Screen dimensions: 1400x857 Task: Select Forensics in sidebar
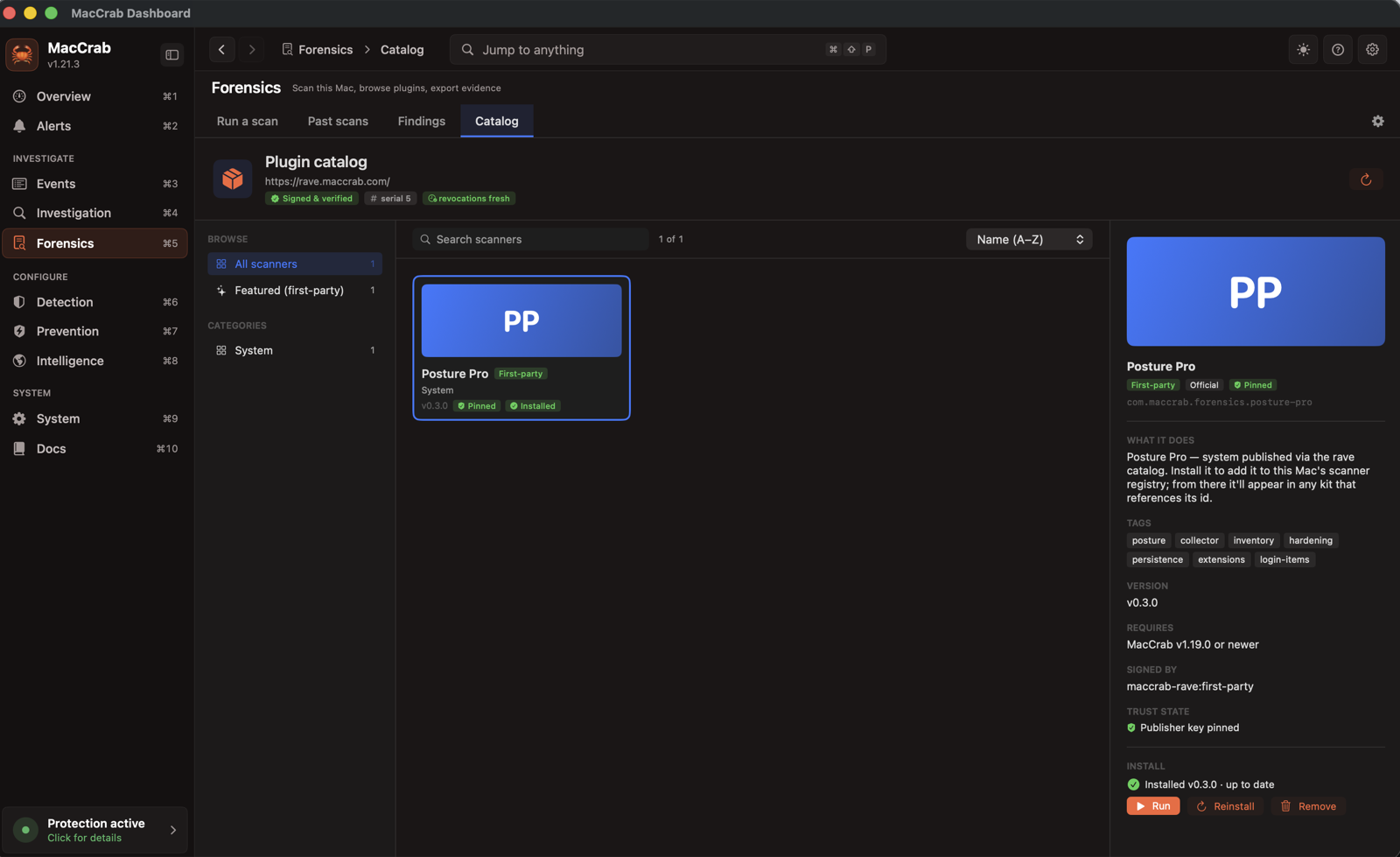94,243
